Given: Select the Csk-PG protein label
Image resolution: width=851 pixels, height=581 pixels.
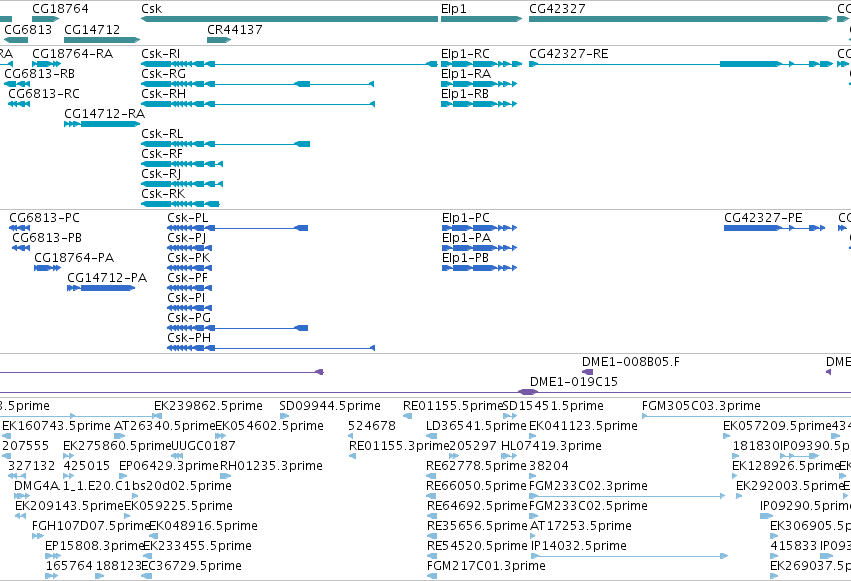Looking at the screenshot, I should 189,318.
